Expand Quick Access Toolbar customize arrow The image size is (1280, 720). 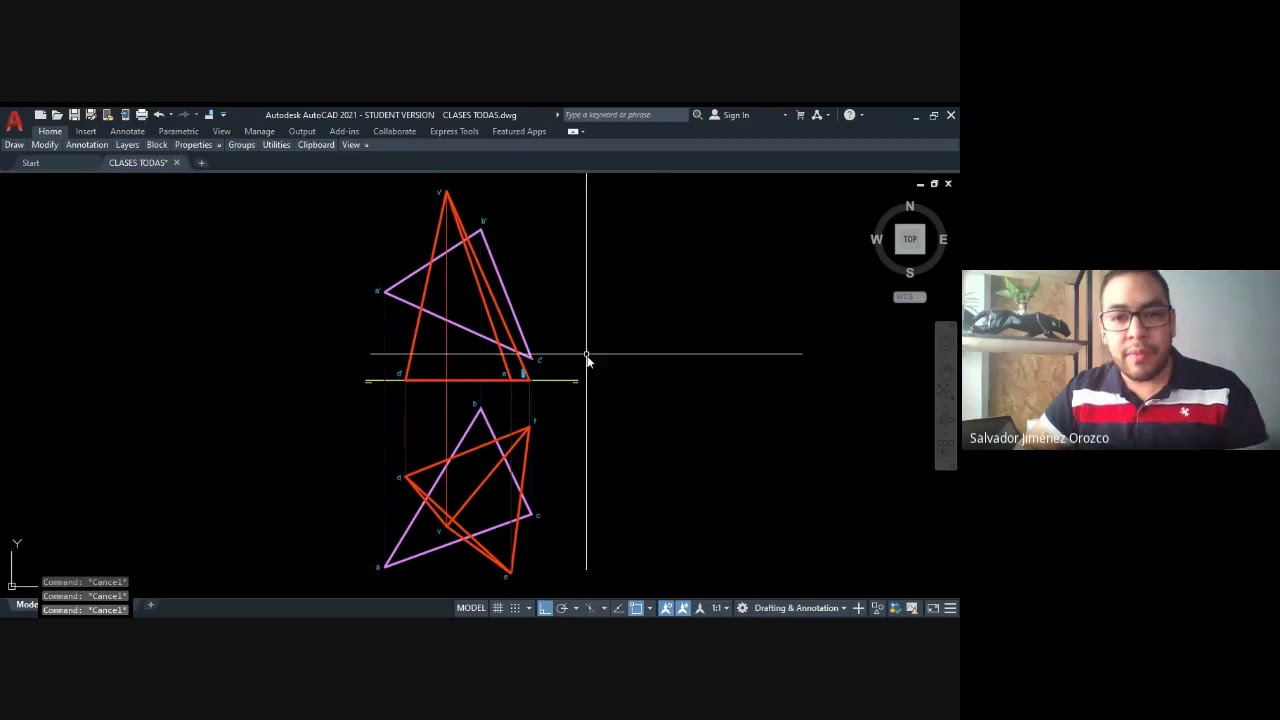tap(222, 115)
